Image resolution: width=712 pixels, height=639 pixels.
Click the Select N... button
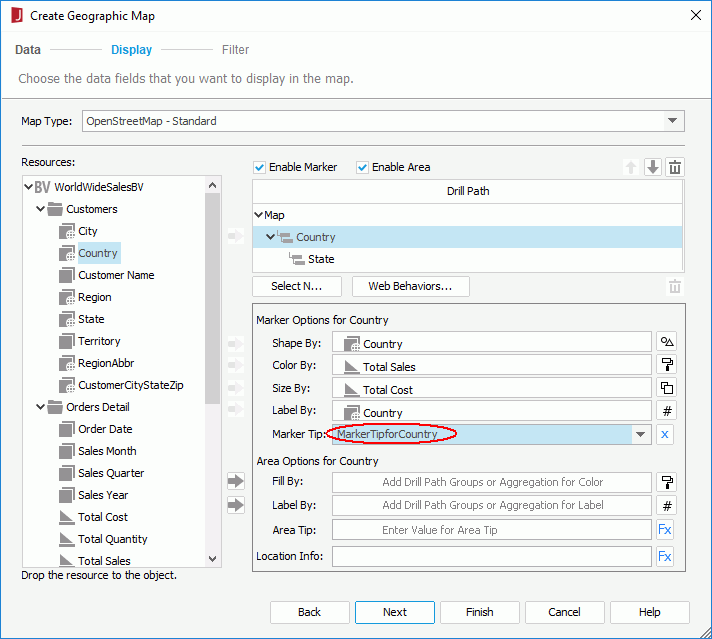pyautogui.click(x=297, y=286)
